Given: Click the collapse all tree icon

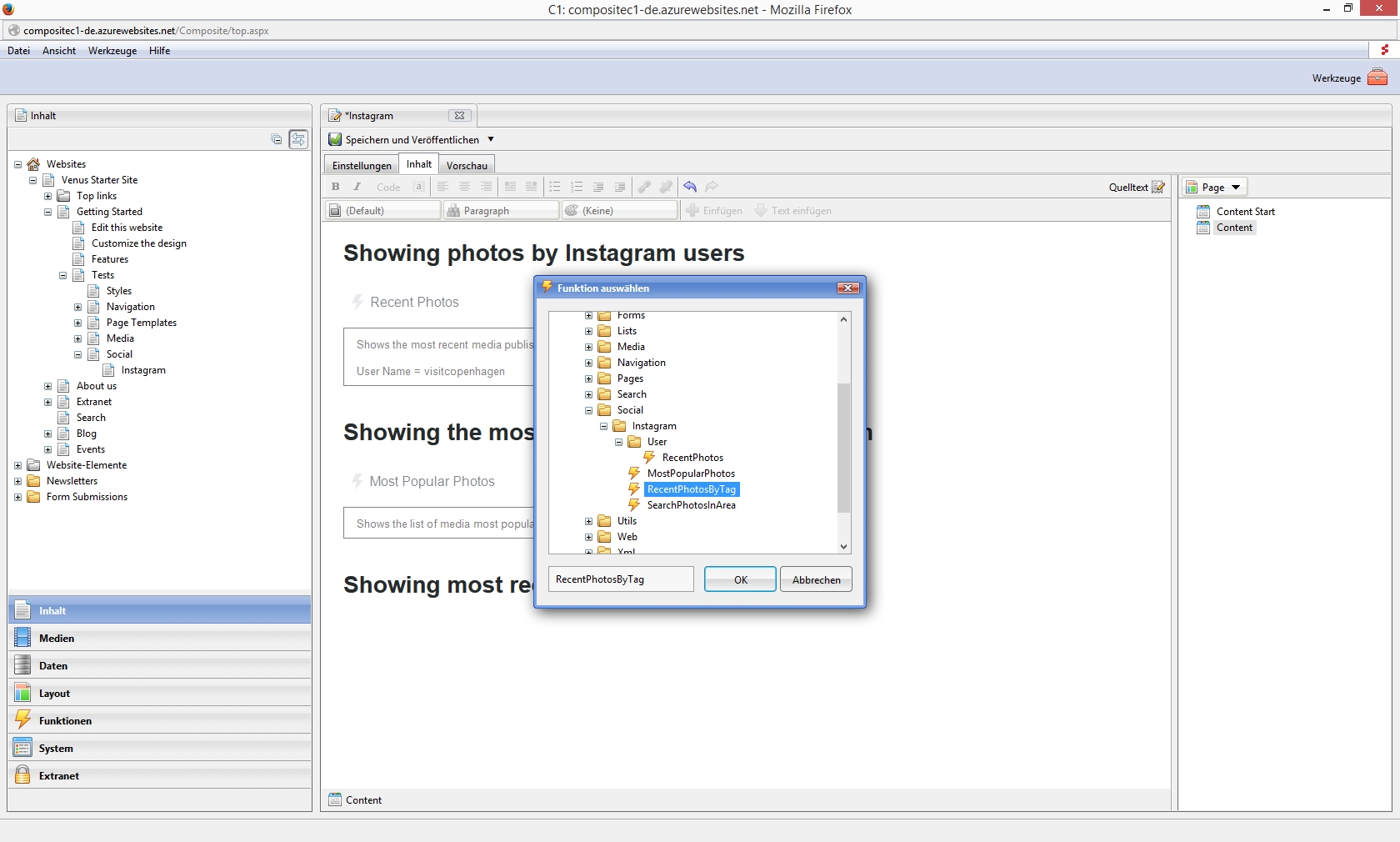Looking at the screenshot, I should tap(277, 139).
